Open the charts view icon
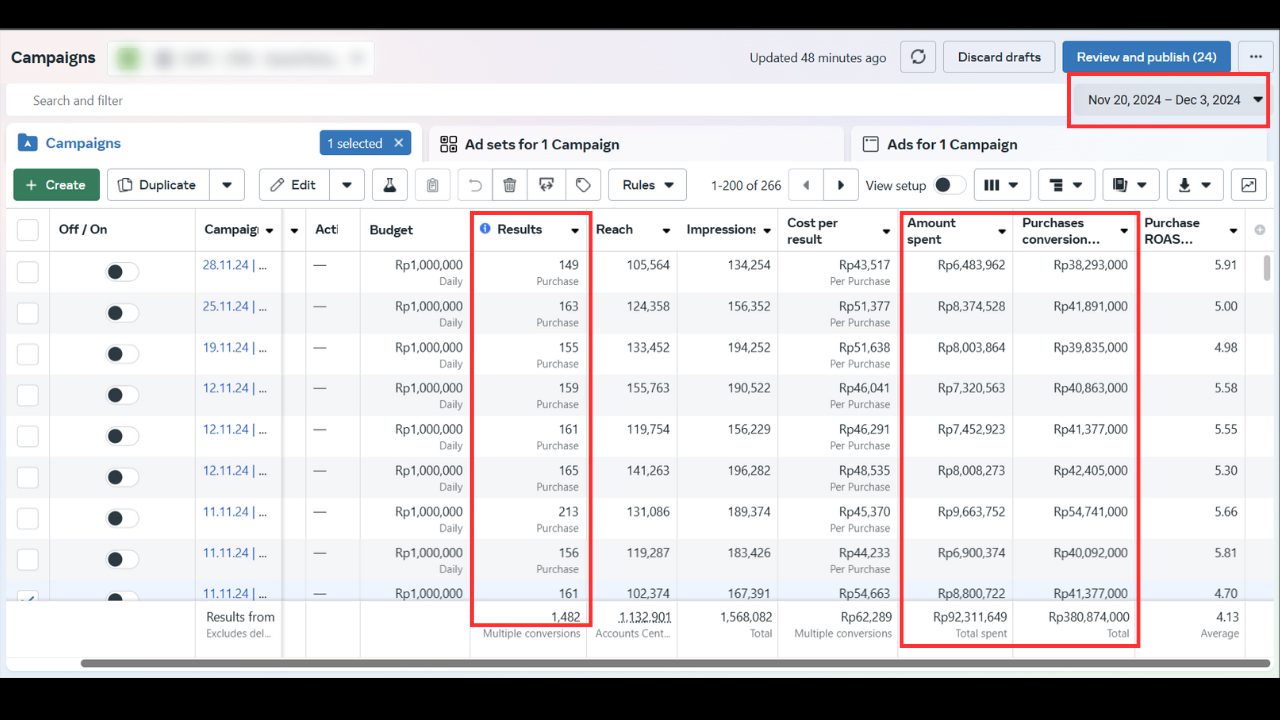This screenshot has width=1280, height=720. point(1248,185)
